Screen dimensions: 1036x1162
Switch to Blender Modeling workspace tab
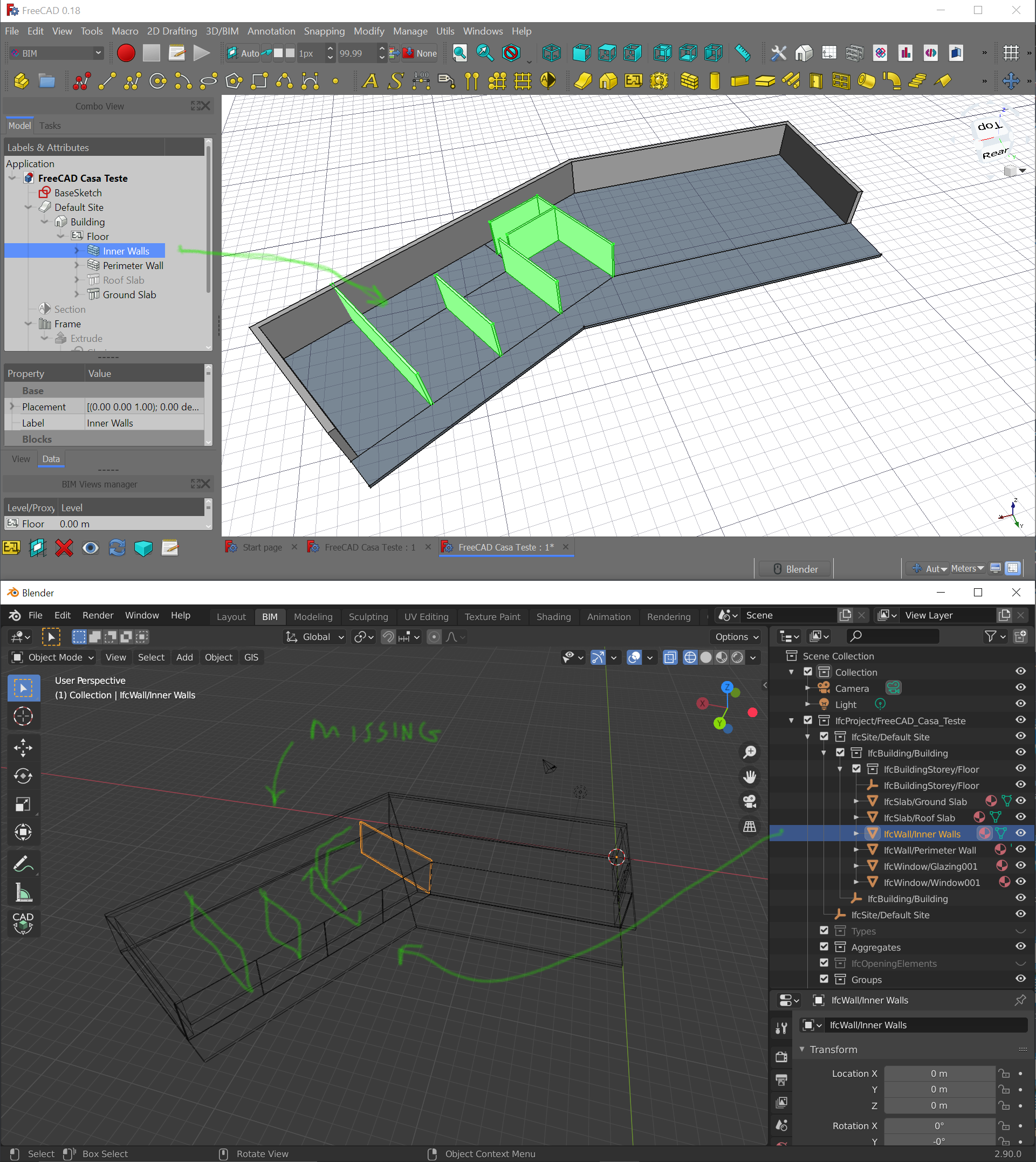[313, 616]
